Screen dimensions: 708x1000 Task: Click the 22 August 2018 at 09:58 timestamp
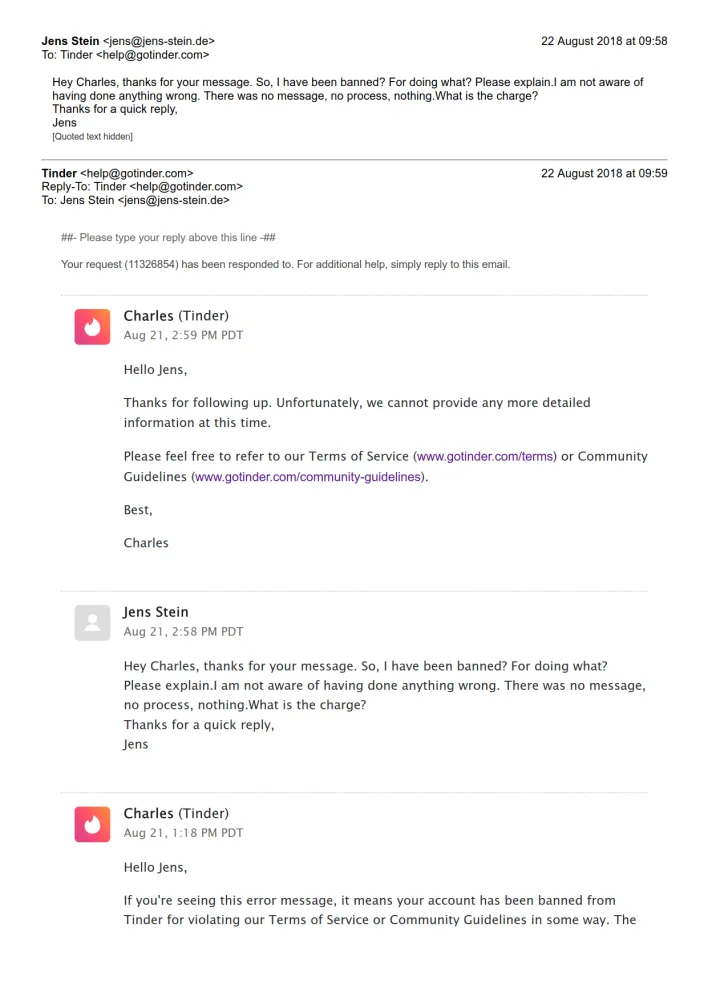coord(604,41)
